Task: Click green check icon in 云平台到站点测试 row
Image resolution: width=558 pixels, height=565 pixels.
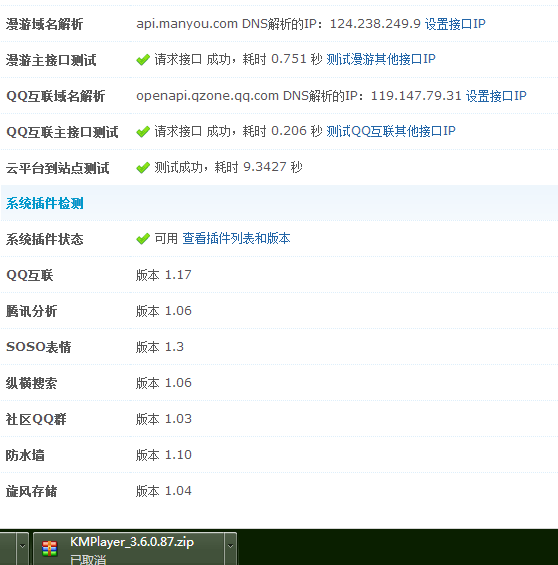Action: click(x=143, y=168)
